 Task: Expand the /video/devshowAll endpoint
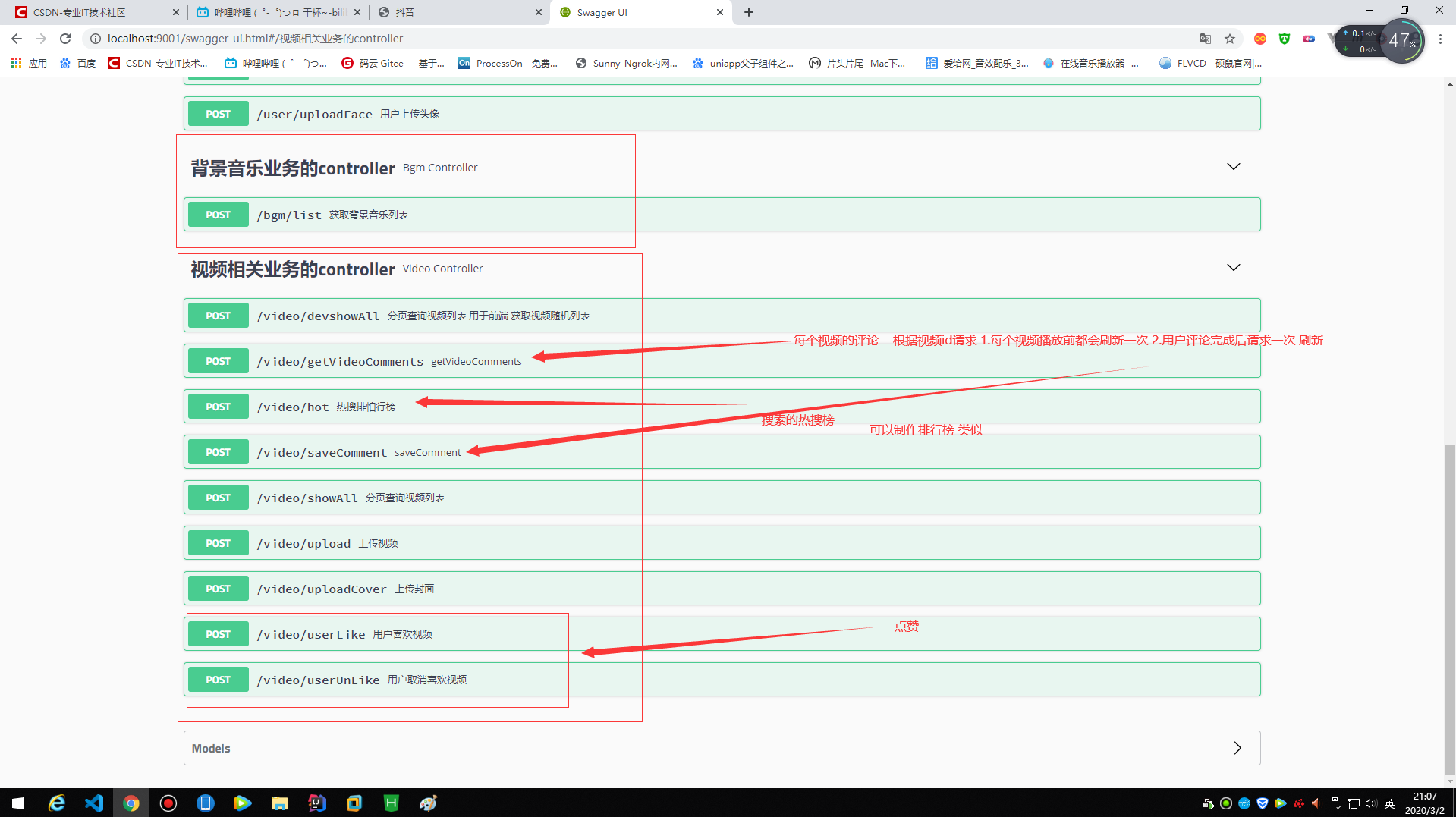pos(722,316)
